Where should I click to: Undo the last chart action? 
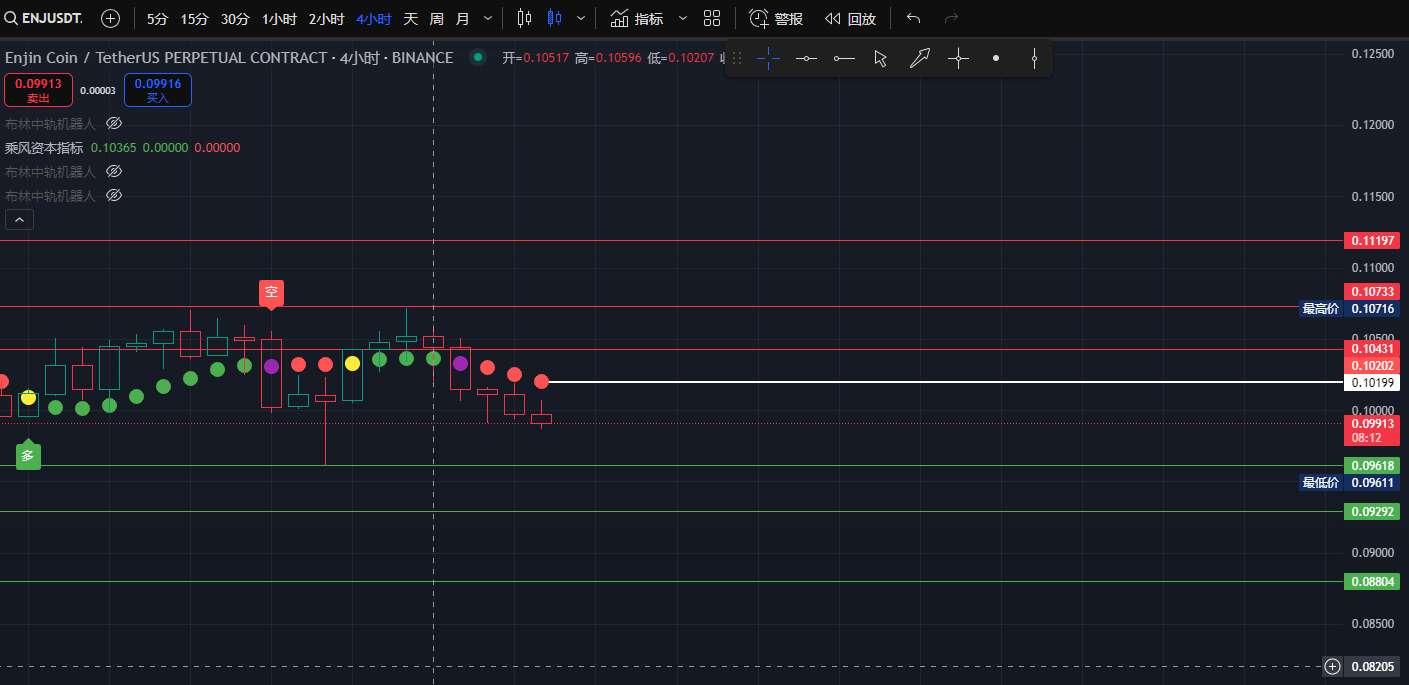tap(913, 18)
